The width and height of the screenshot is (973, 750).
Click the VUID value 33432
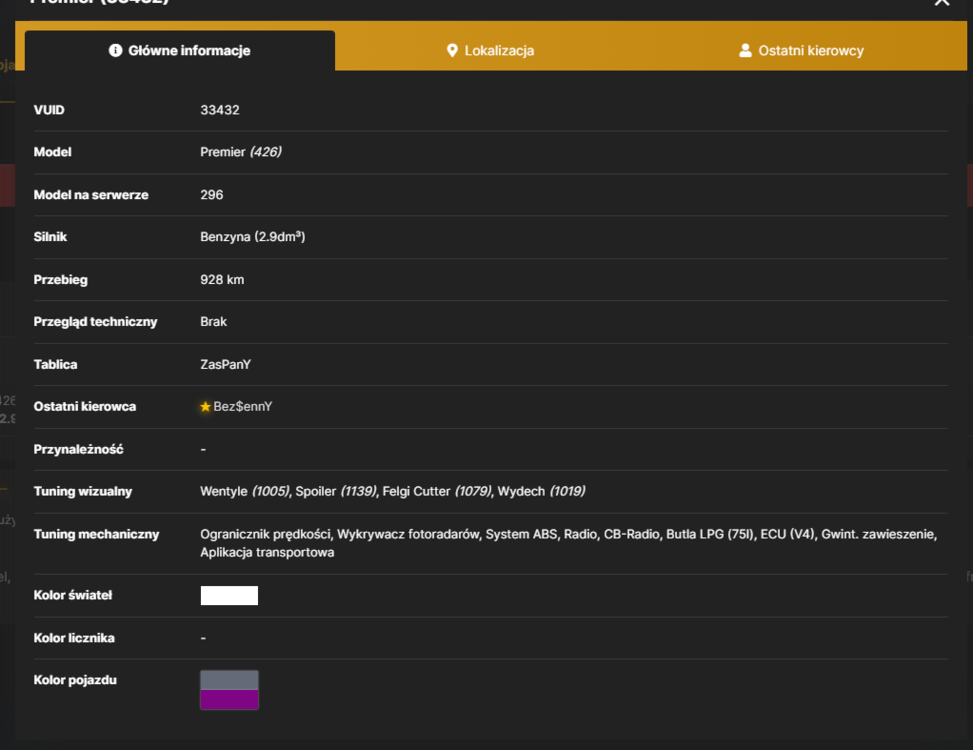click(x=220, y=110)
